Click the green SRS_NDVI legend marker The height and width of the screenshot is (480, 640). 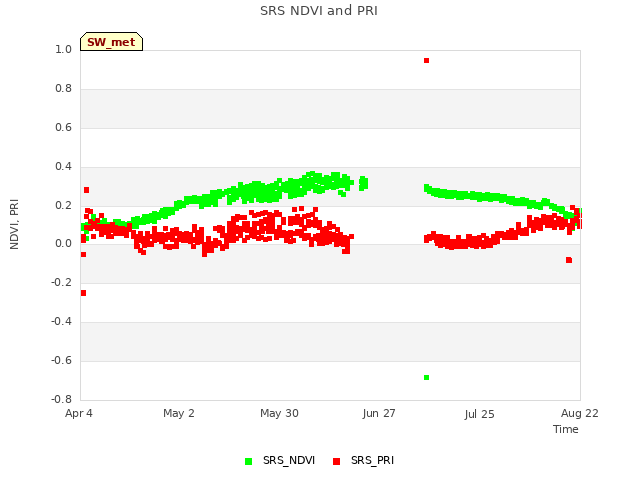pyautogui.click(x=248, y=462)
